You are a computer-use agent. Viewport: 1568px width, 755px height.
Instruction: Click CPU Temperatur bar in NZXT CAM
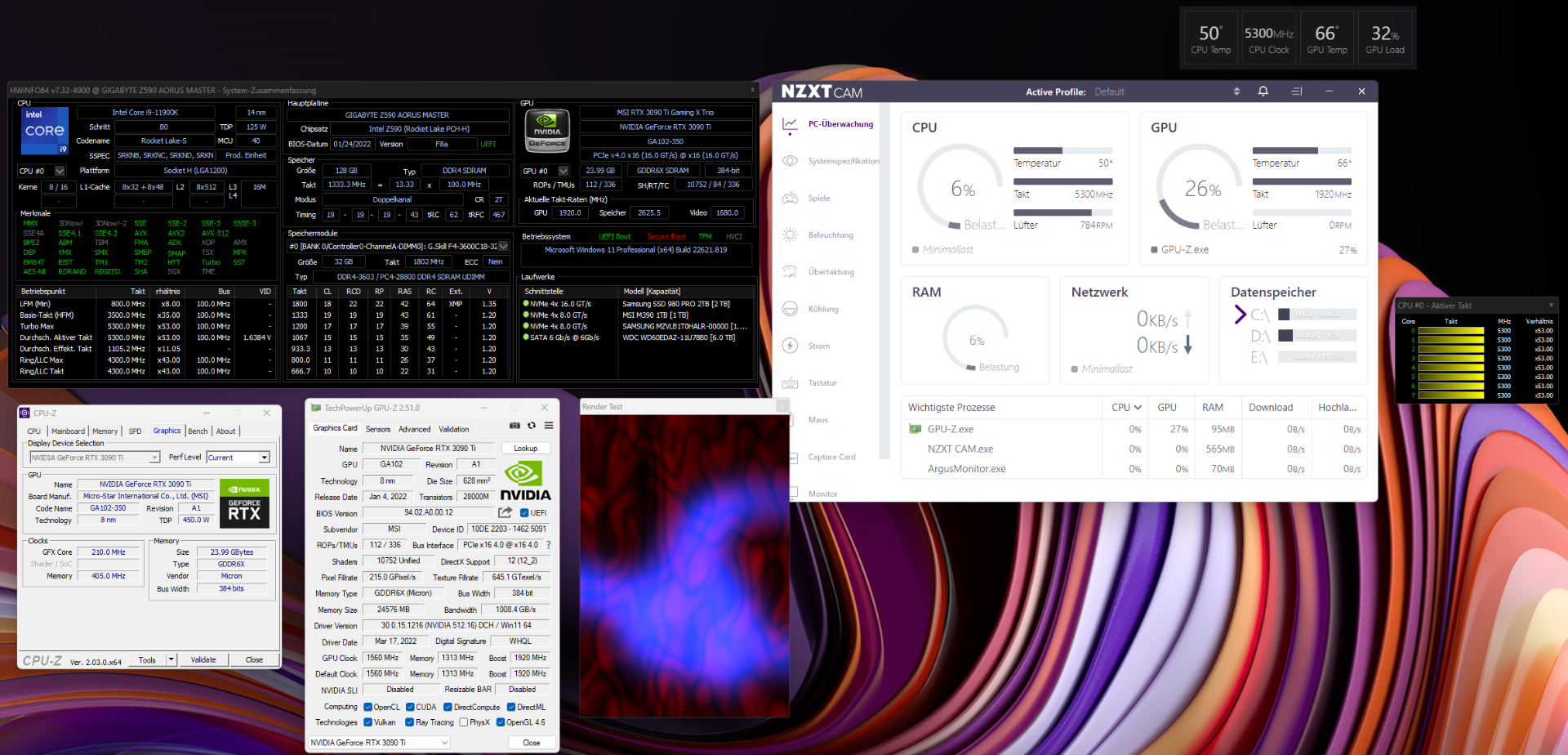click(1062, 150)
